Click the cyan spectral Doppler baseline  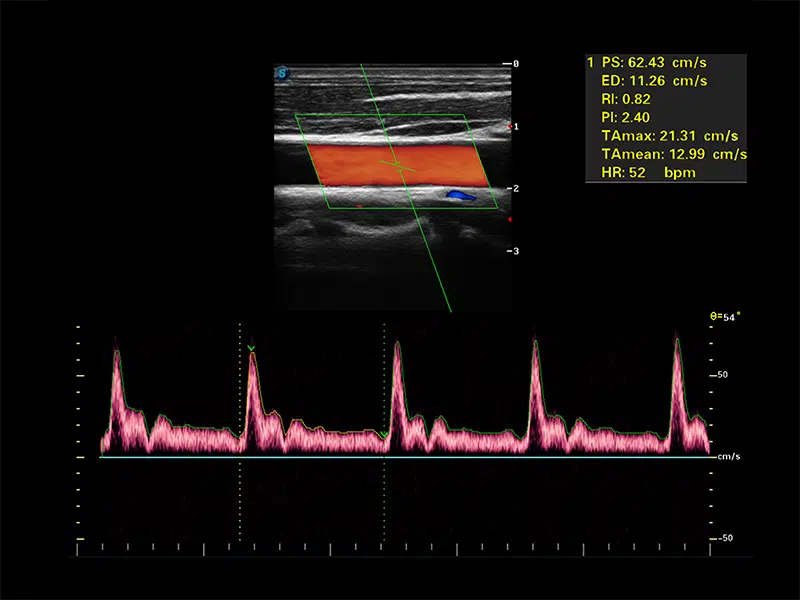click(400, 457)
